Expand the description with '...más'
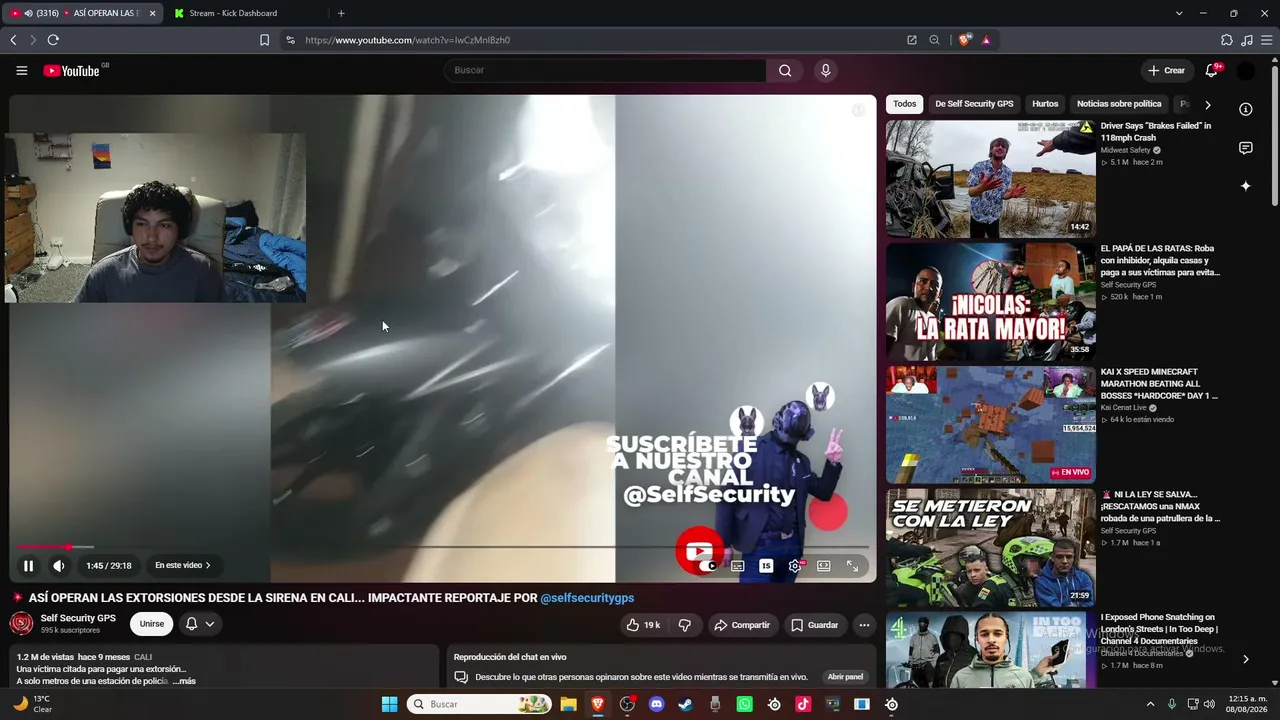This screenshot has width=1280, height=720. point(184,681)
